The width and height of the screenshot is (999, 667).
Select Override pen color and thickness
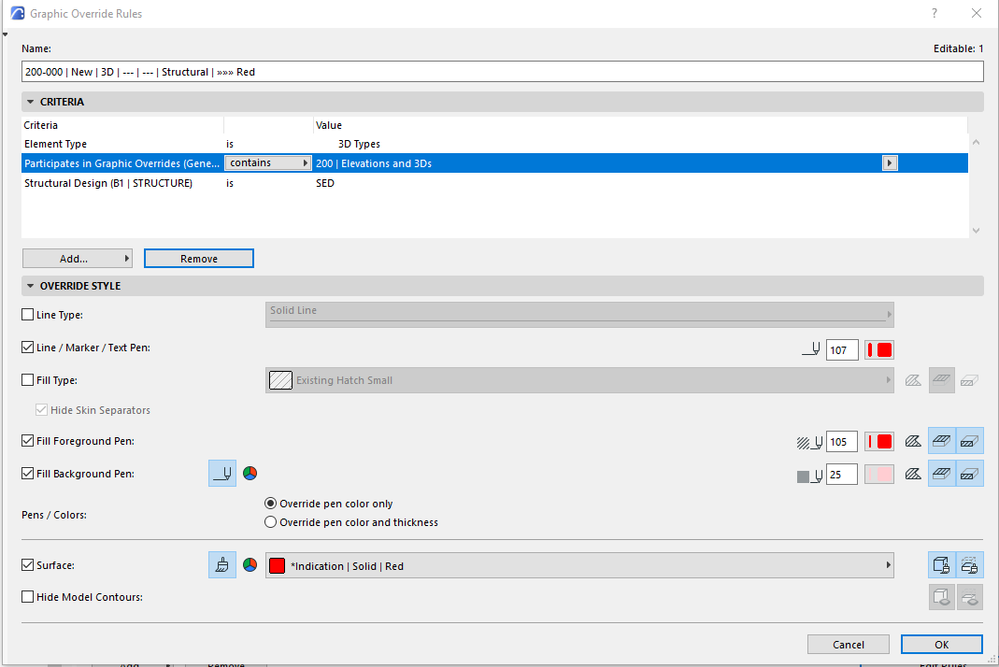click(x=271, y=522)
